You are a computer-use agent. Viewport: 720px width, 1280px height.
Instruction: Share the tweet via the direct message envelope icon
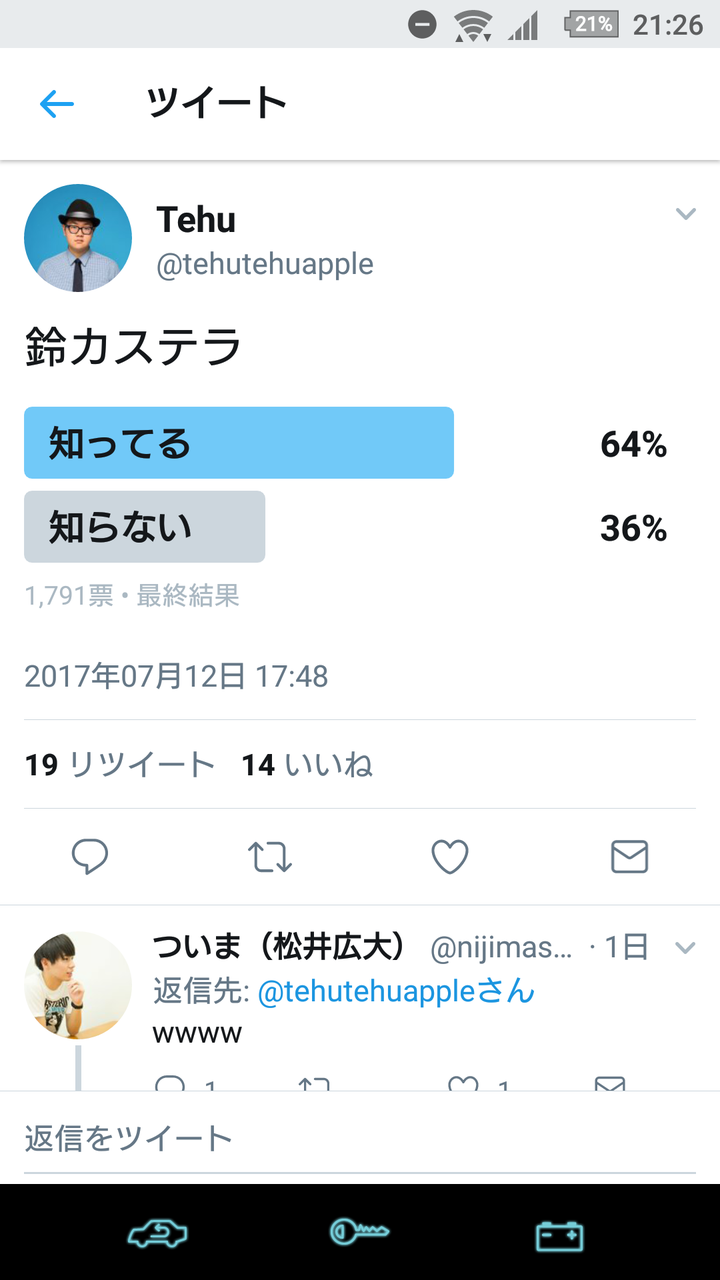(x=629, y=856)
